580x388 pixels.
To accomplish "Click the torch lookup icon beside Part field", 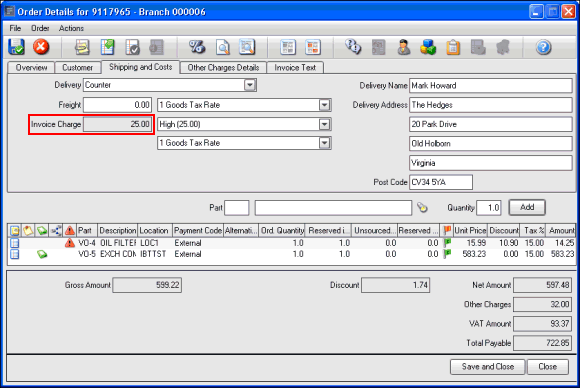I will pyautogui.click(x=422, y=208).
